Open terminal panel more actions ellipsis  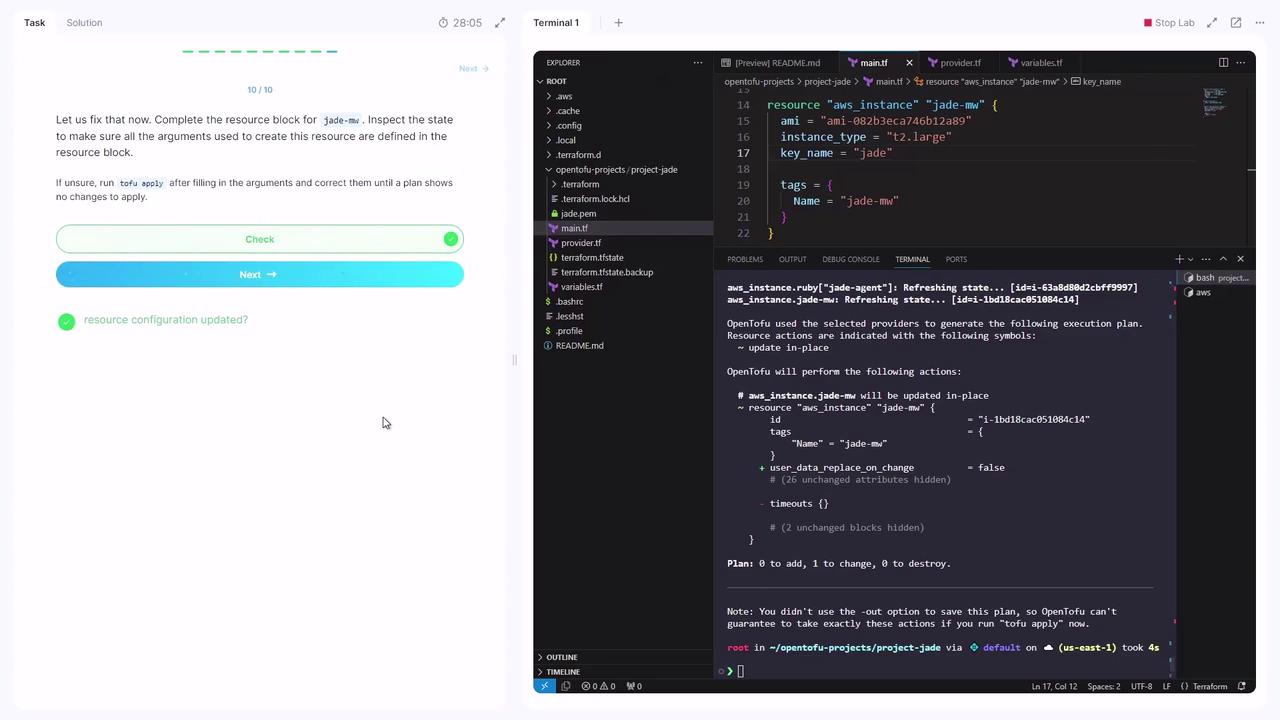(x=1206, y=259)
